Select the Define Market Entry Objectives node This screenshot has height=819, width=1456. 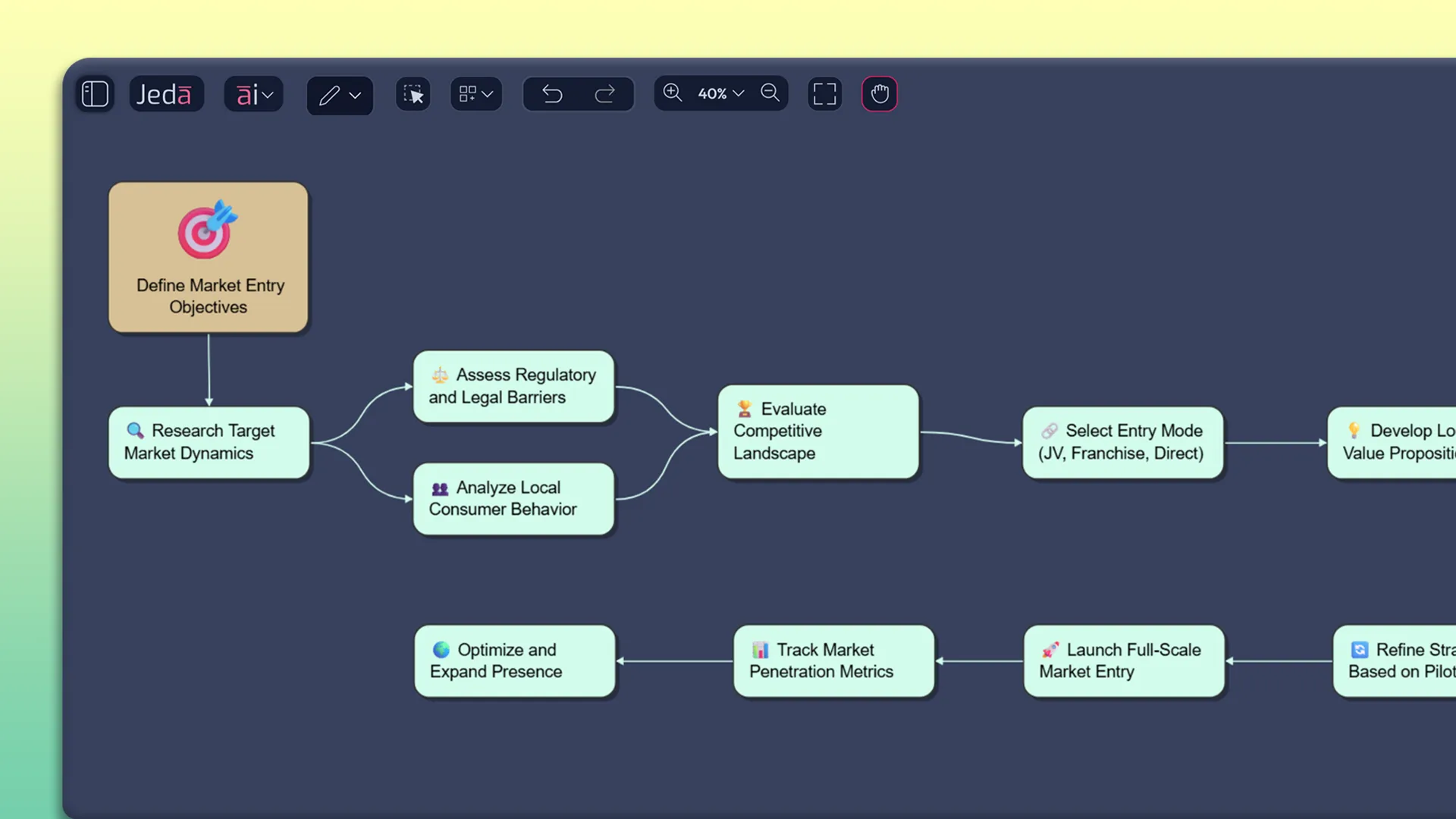click(209, 257)
